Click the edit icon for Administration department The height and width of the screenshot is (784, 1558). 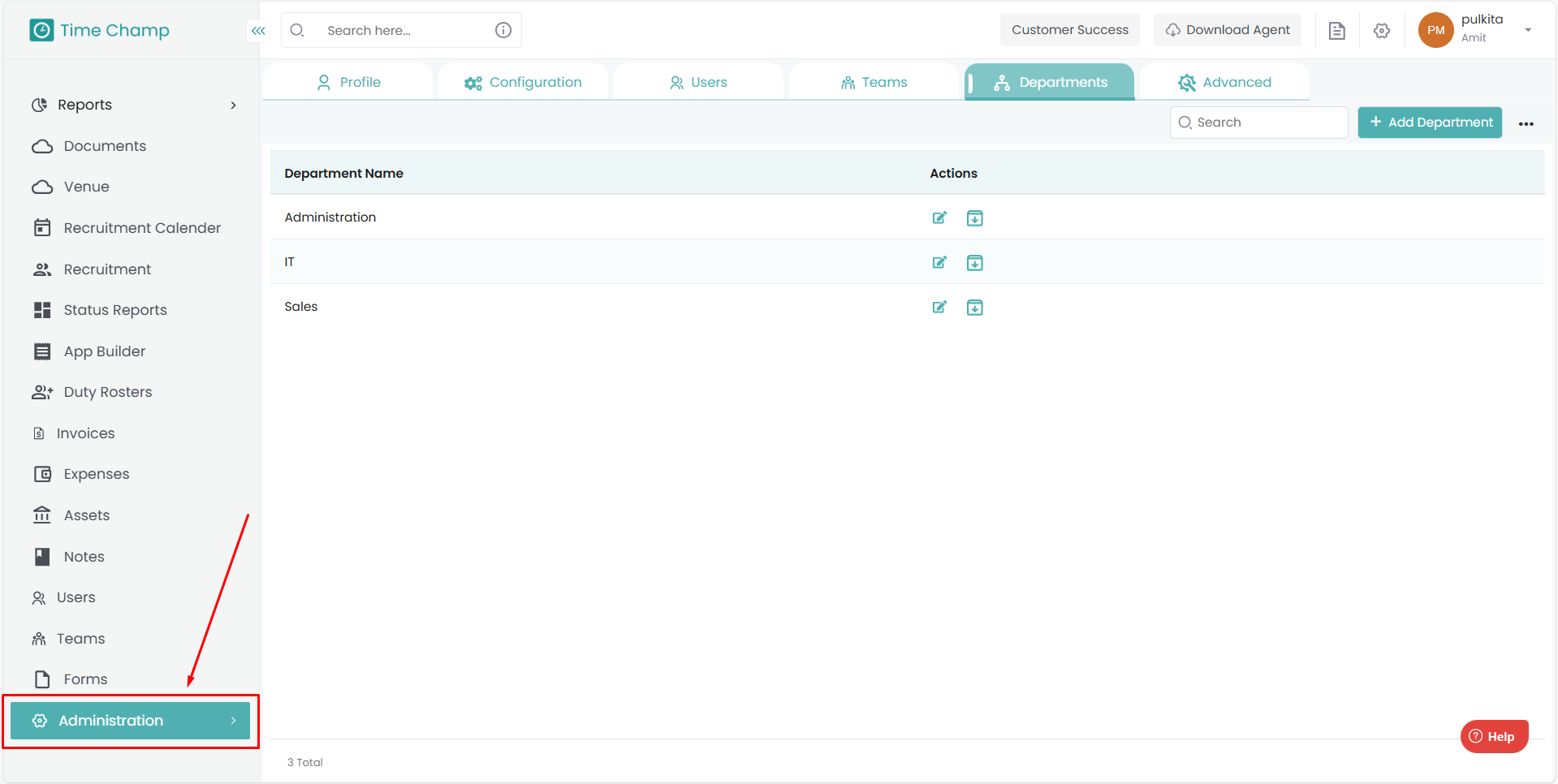[939, 218]
